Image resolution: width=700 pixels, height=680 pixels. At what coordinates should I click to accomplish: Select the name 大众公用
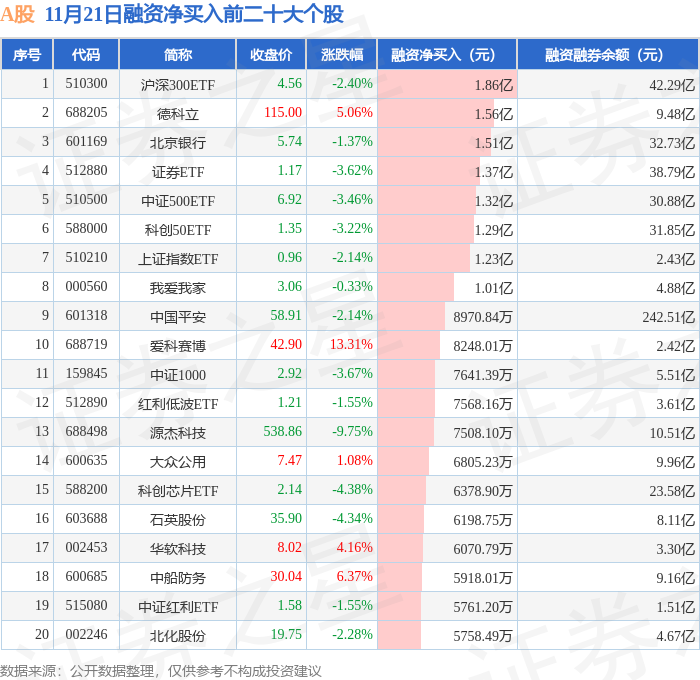pos(178,462)
